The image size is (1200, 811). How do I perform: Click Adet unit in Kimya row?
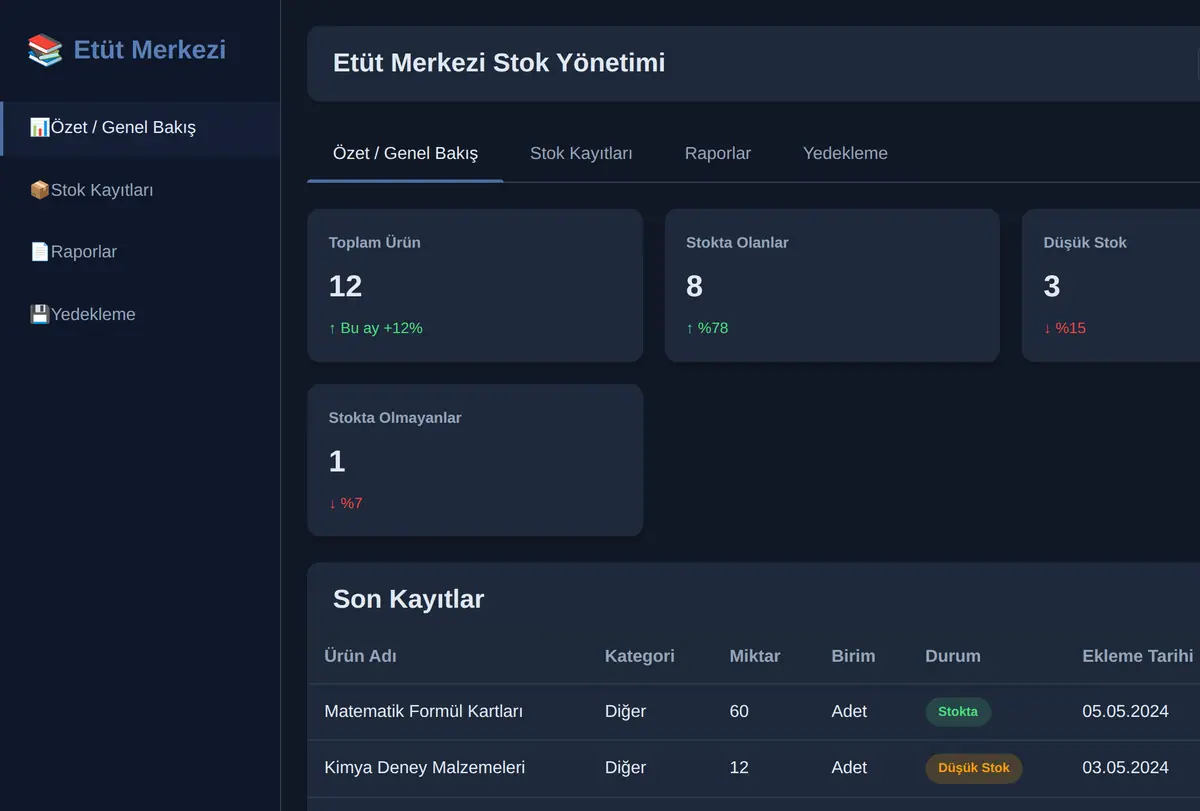click(x=849, y=768)
